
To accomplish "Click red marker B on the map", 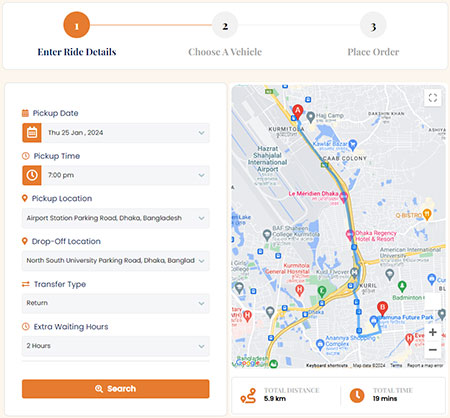I will tap(382, 308).
